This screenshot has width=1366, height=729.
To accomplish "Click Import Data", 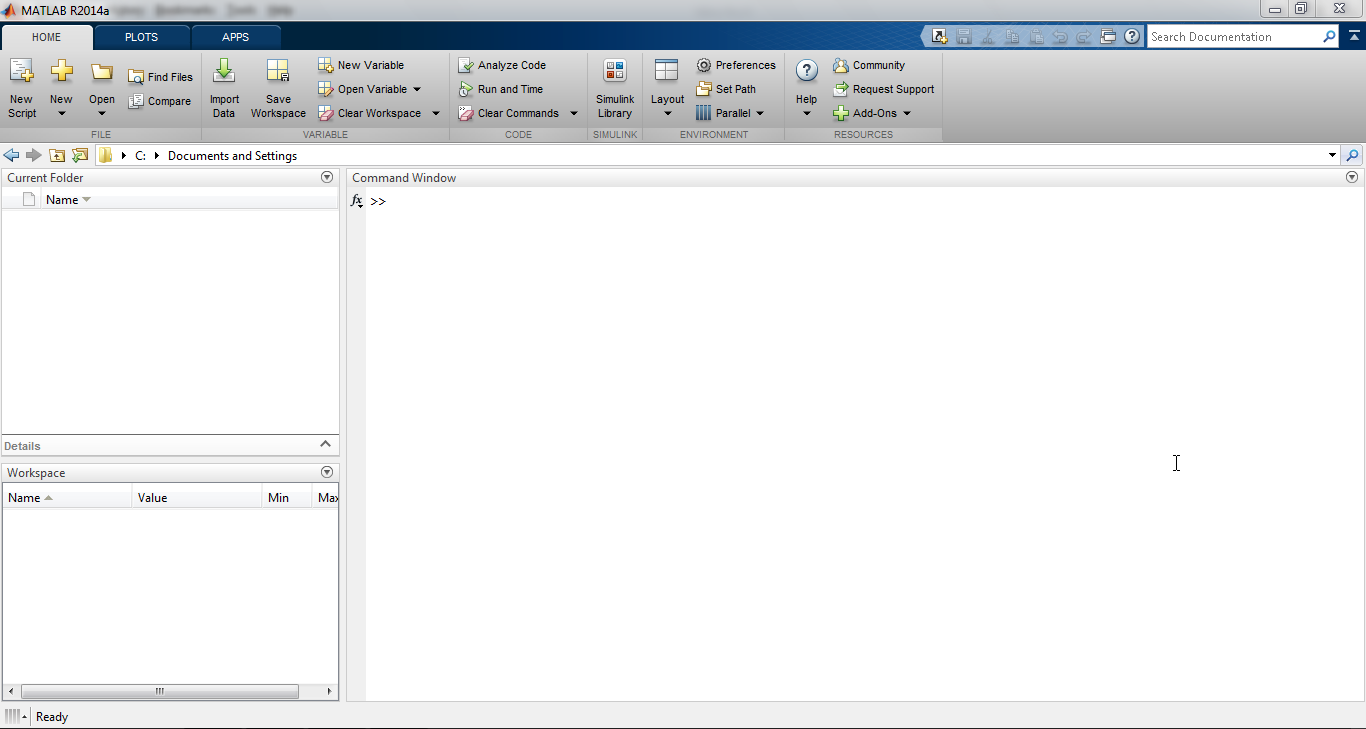I will [224, 88].
